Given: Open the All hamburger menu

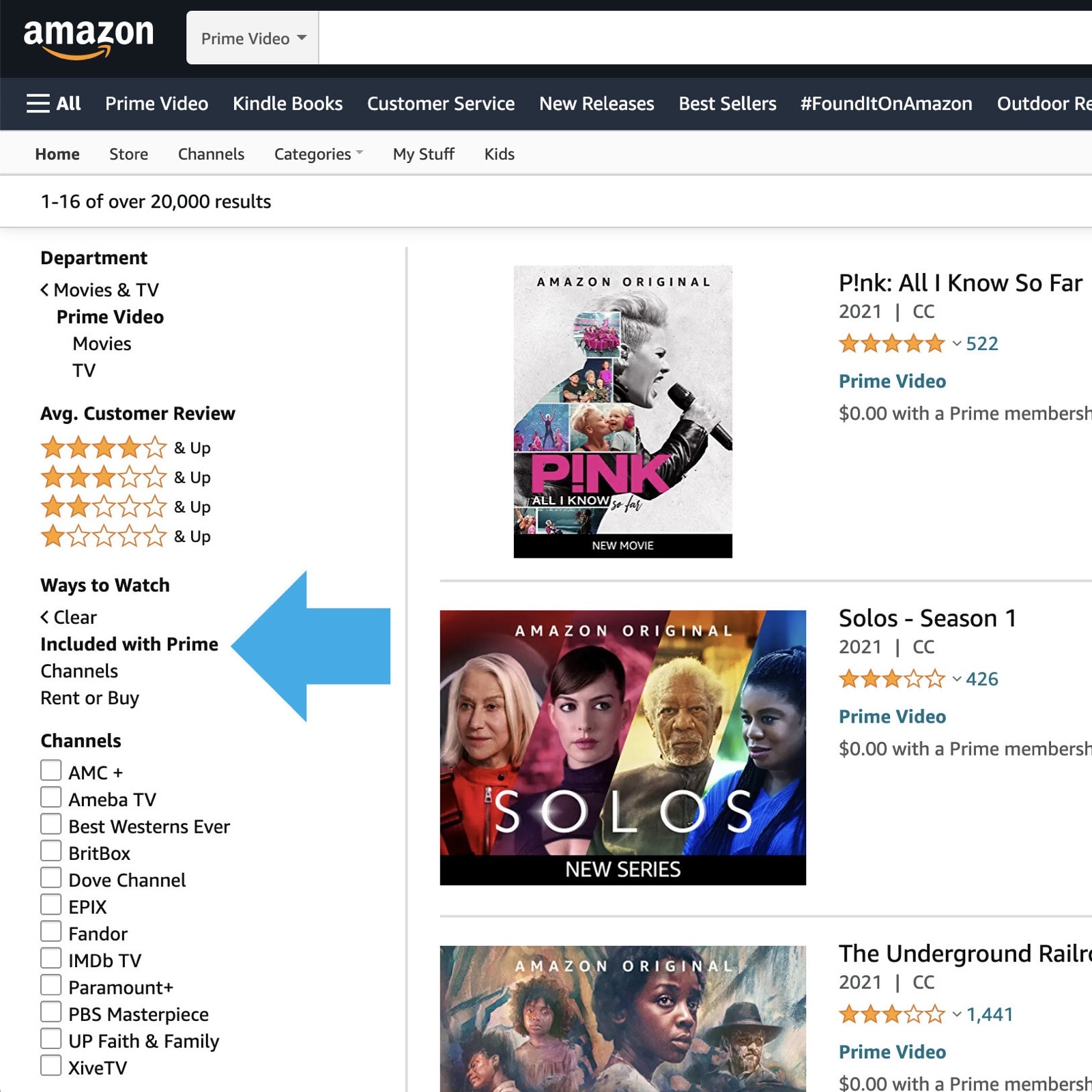Looking at the screenshot, I should point(53,103).
